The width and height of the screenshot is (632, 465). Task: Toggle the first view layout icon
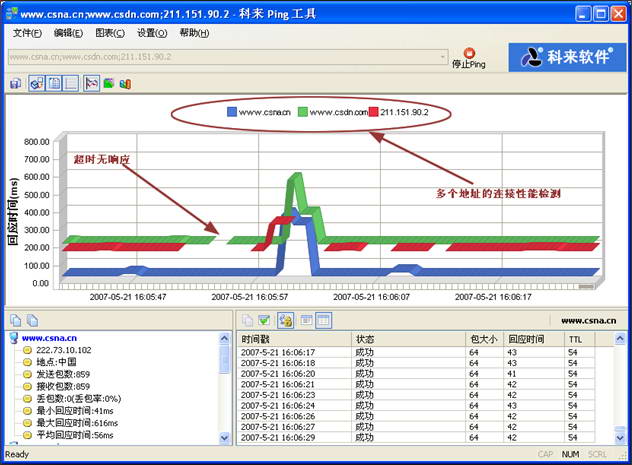[37, 84]
